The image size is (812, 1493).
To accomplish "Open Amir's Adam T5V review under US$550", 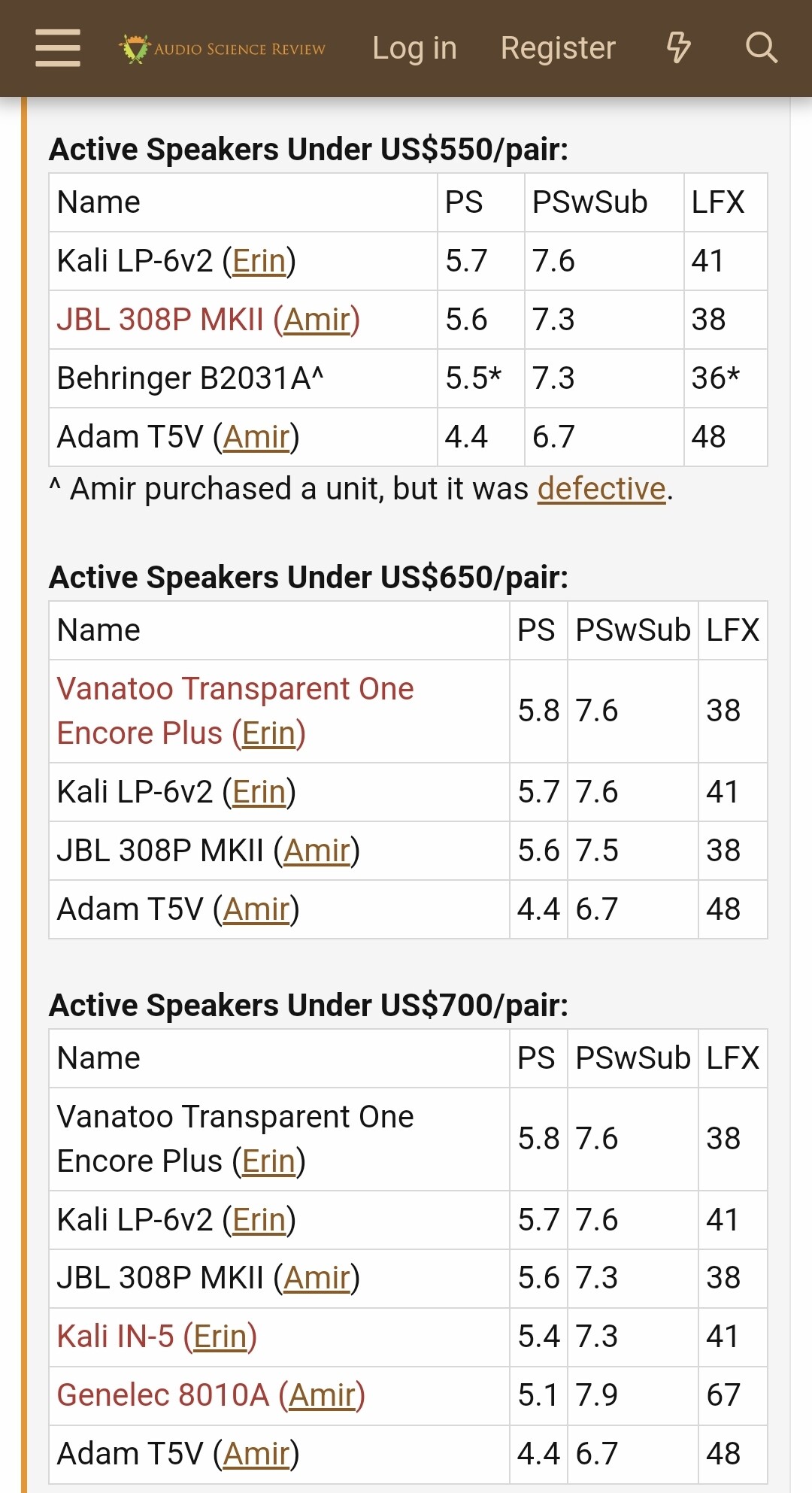I will click(x=256, y=437).
